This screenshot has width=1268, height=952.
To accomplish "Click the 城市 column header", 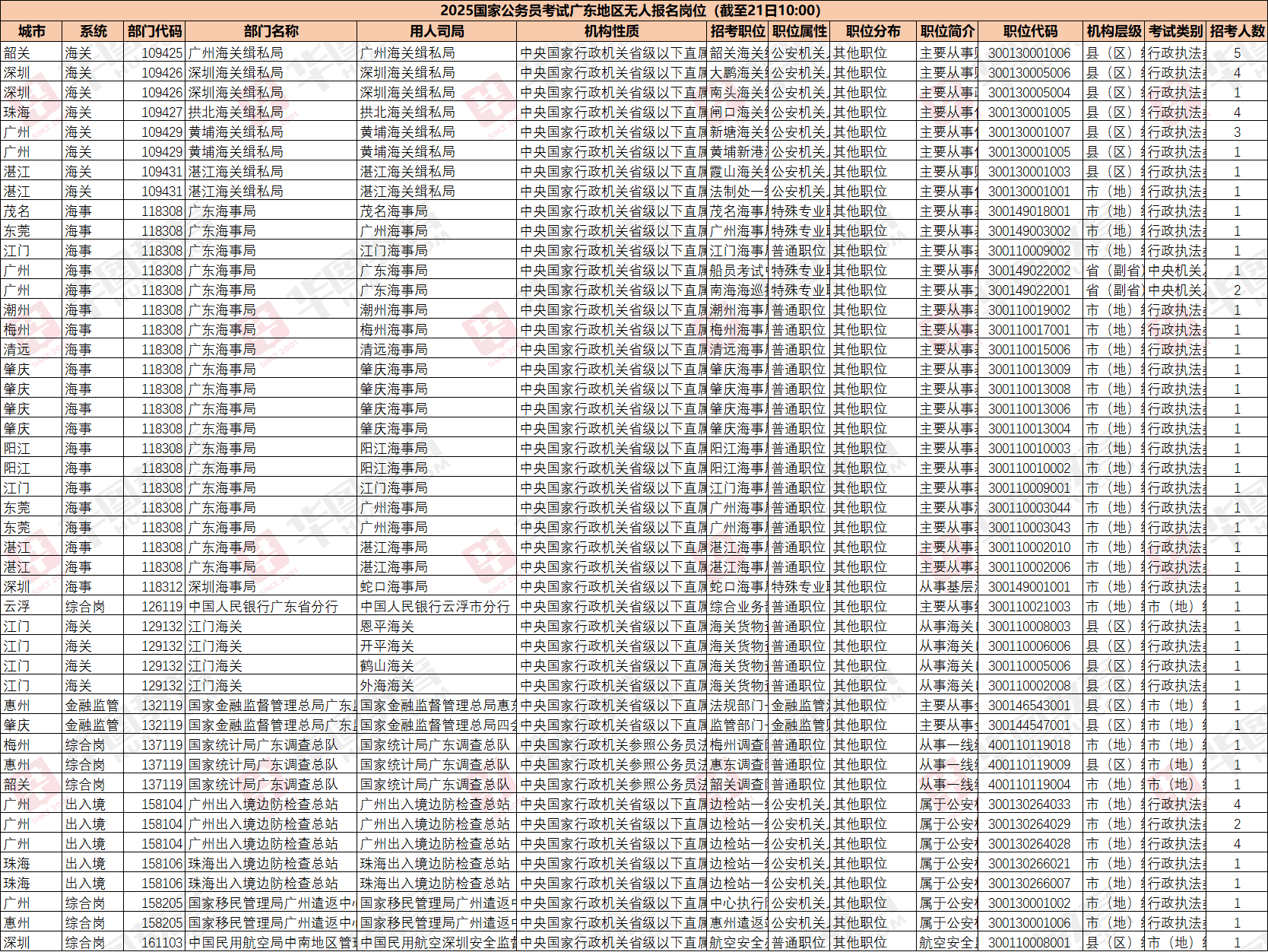I will (x=31, y=31).
